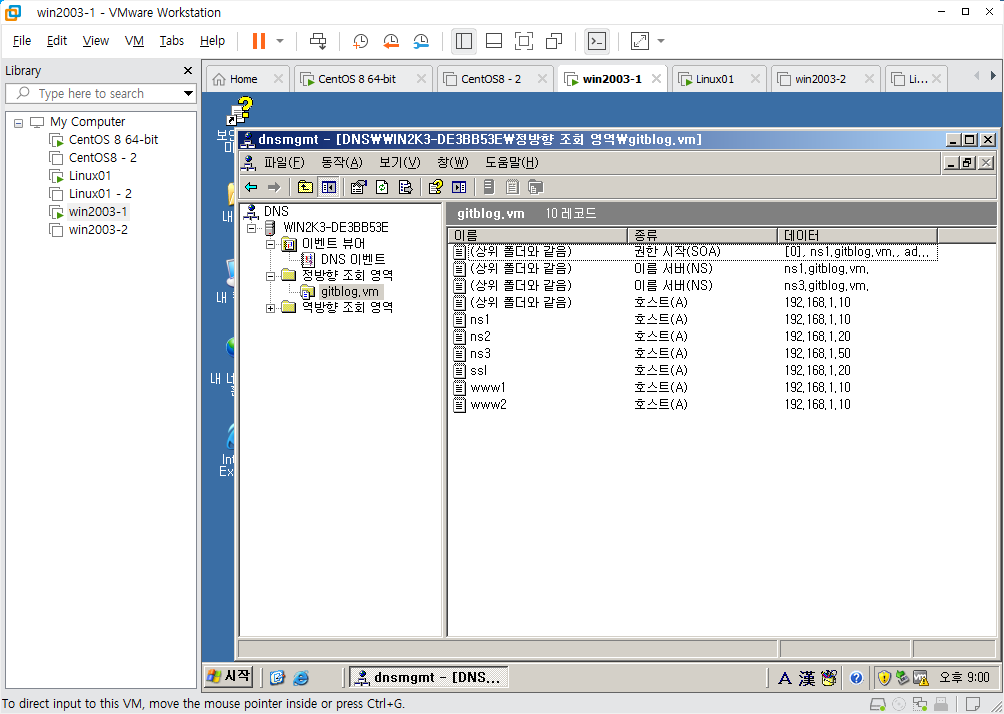Switch to the CentOS 8 64-bit tab
Image resolution: width=1004 pixels, height=714 pixels.
point(357,79)
